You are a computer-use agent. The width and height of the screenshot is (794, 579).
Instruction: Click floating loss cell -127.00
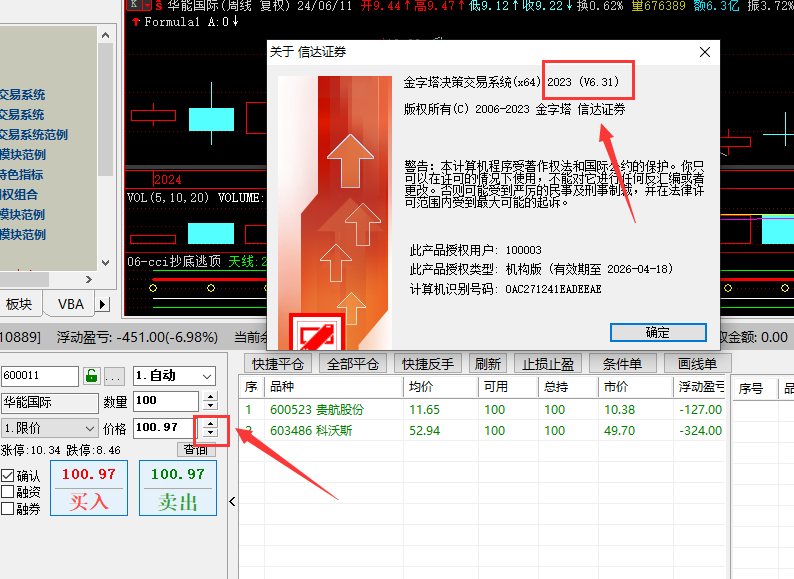click(x=700, y=409)
